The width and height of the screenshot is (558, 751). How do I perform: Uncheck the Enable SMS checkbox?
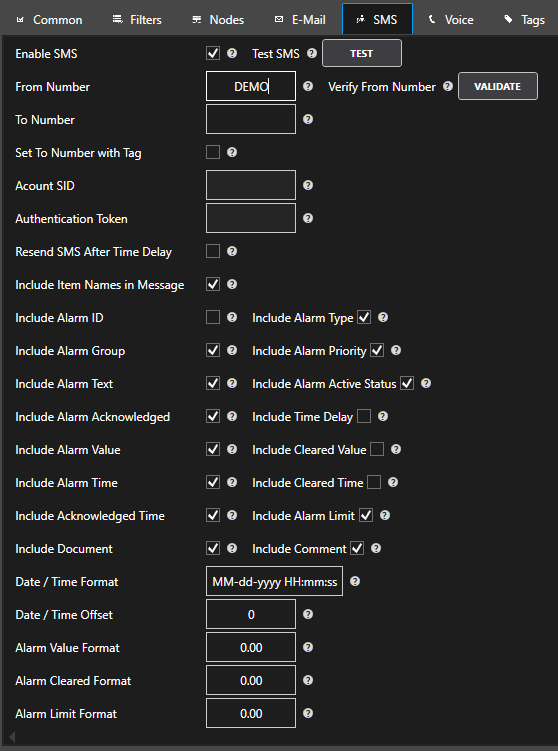coord(213,53)
